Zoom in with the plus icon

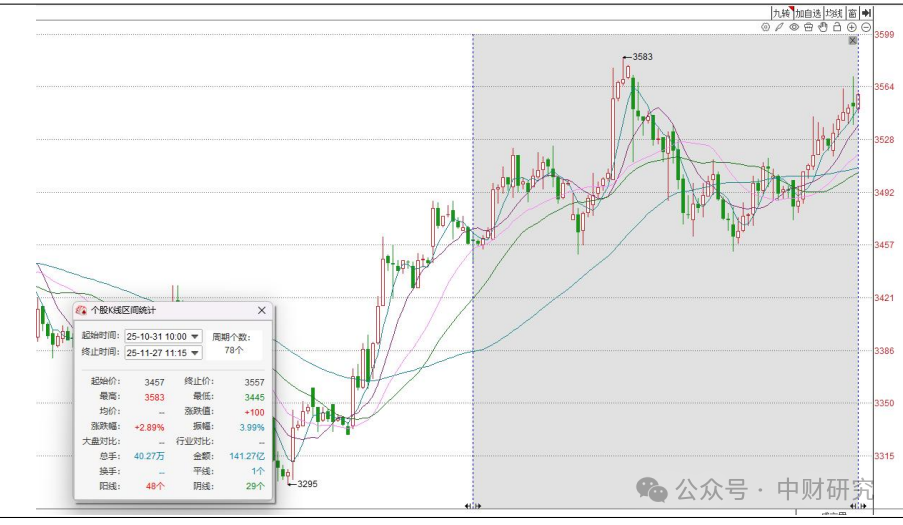point(852,27)
